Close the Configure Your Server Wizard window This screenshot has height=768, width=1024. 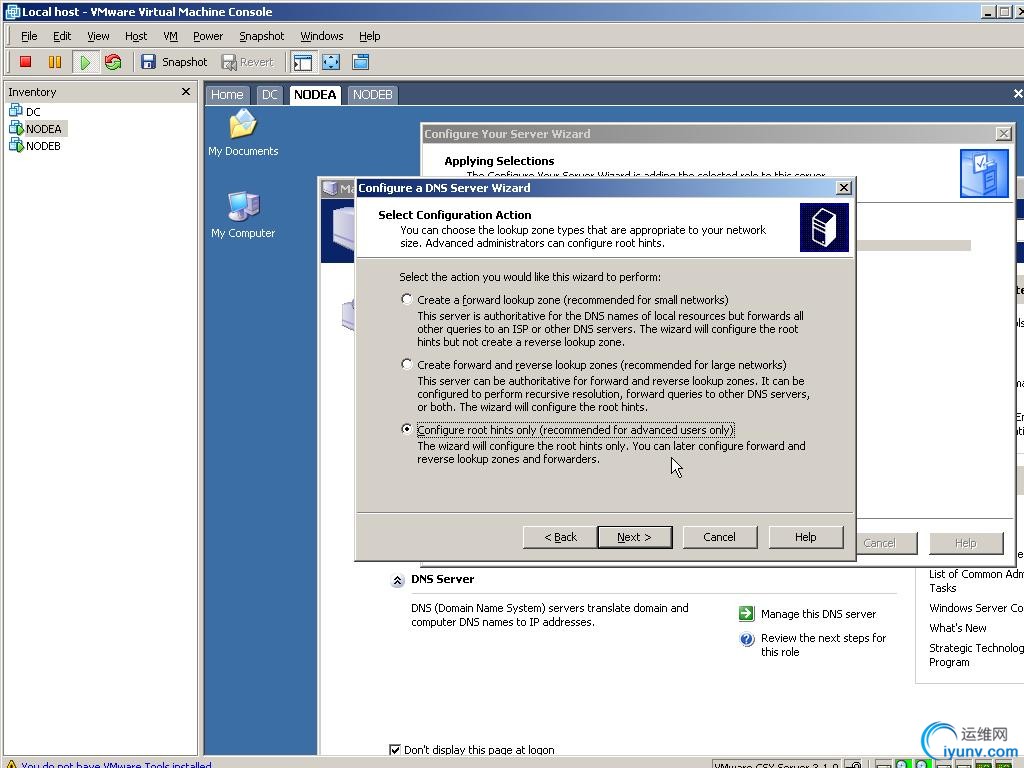pos(1004,133)
